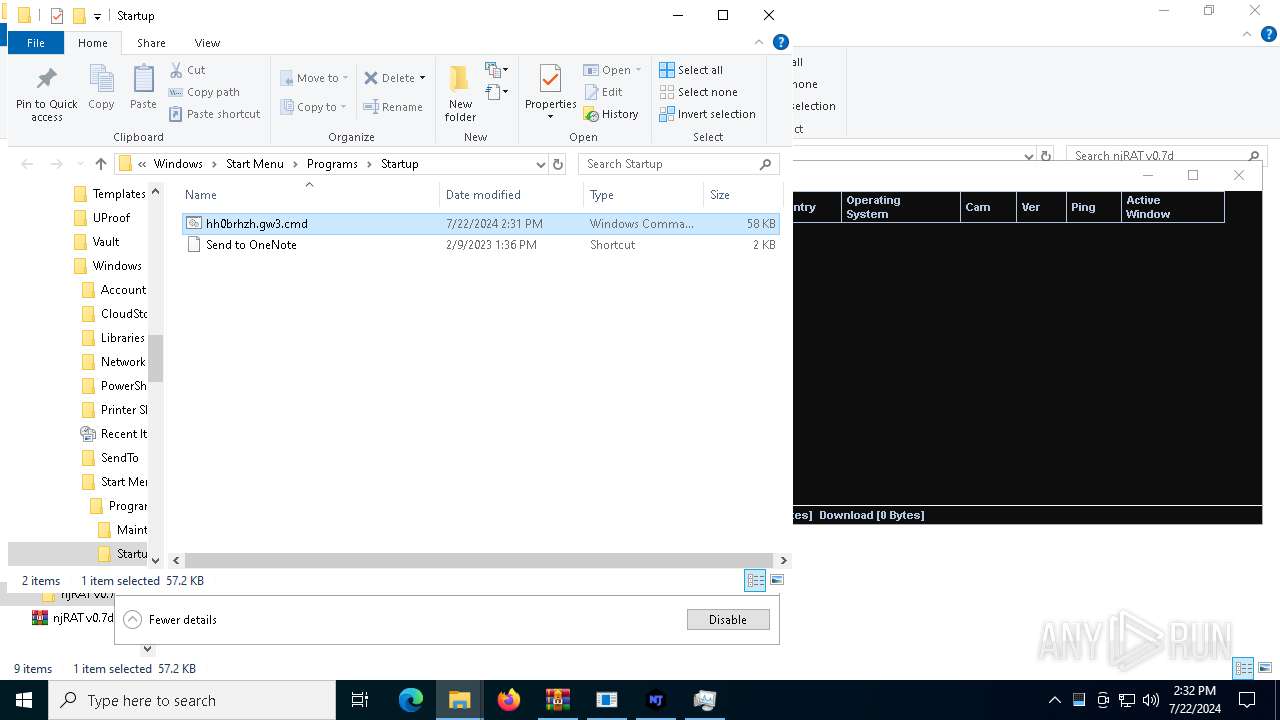Open the New item dropdown
This screenshot has height=720, width=1280.
[x=497, y=70]
